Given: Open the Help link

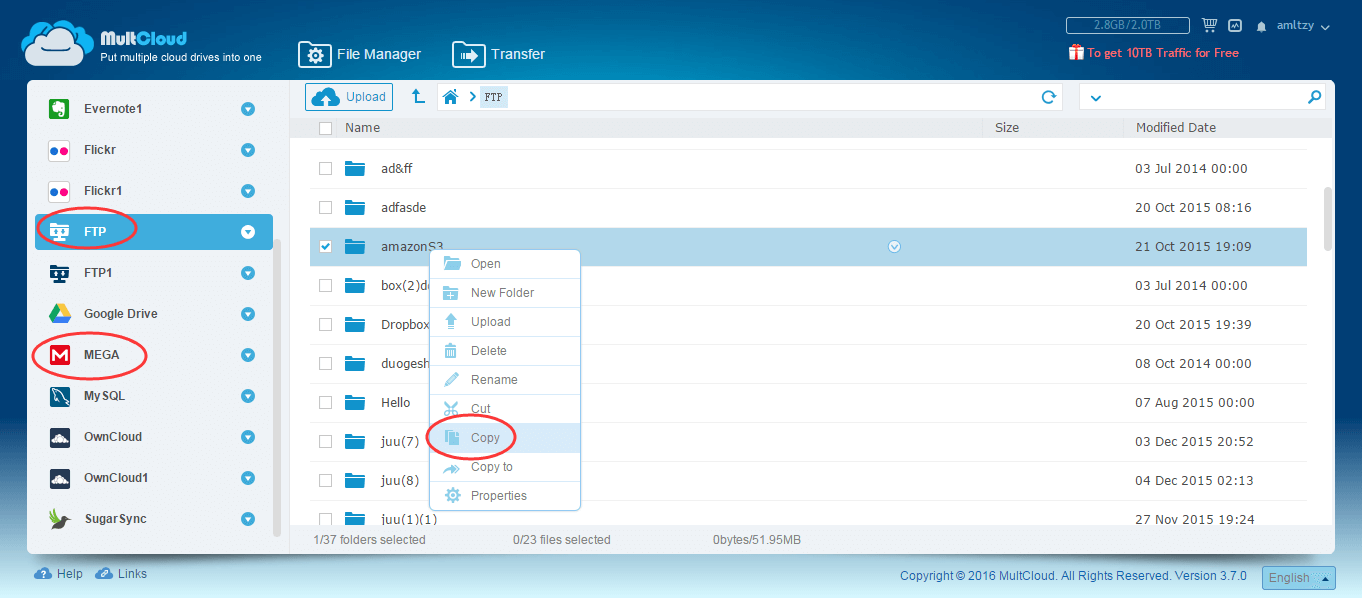Looking at the screenshot, I should 59,574.
